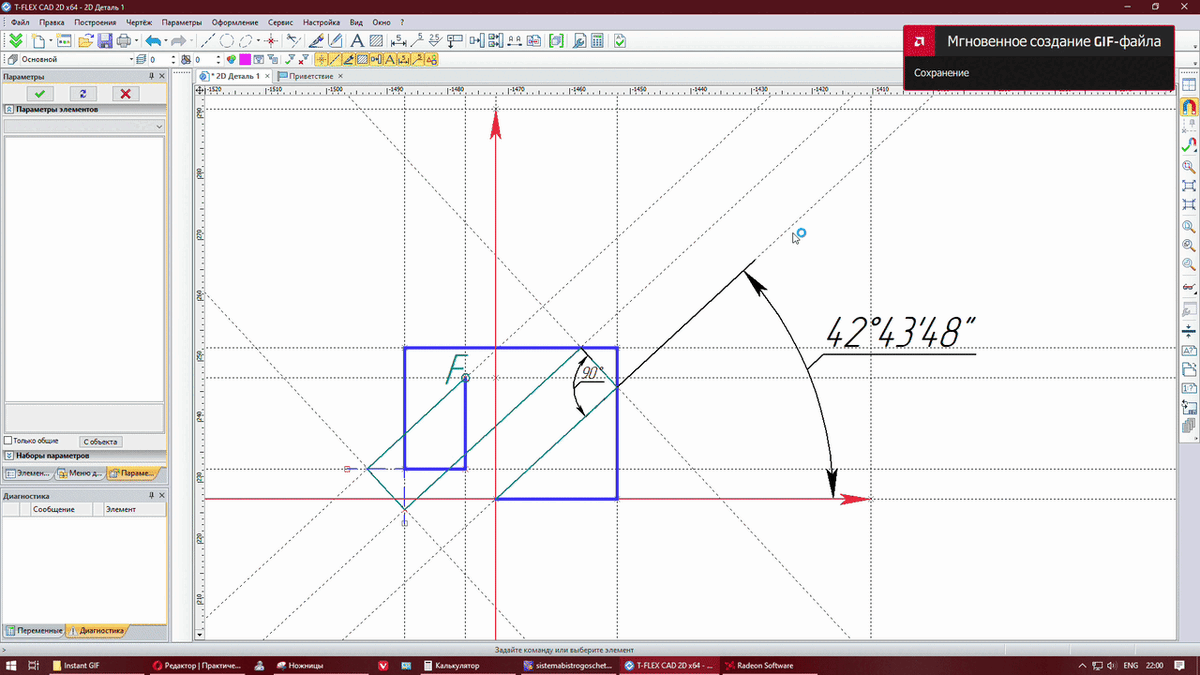Toggle the node selector filter (highlighted star icon)
1200x675 pixels.
click(x=321, y=59)
